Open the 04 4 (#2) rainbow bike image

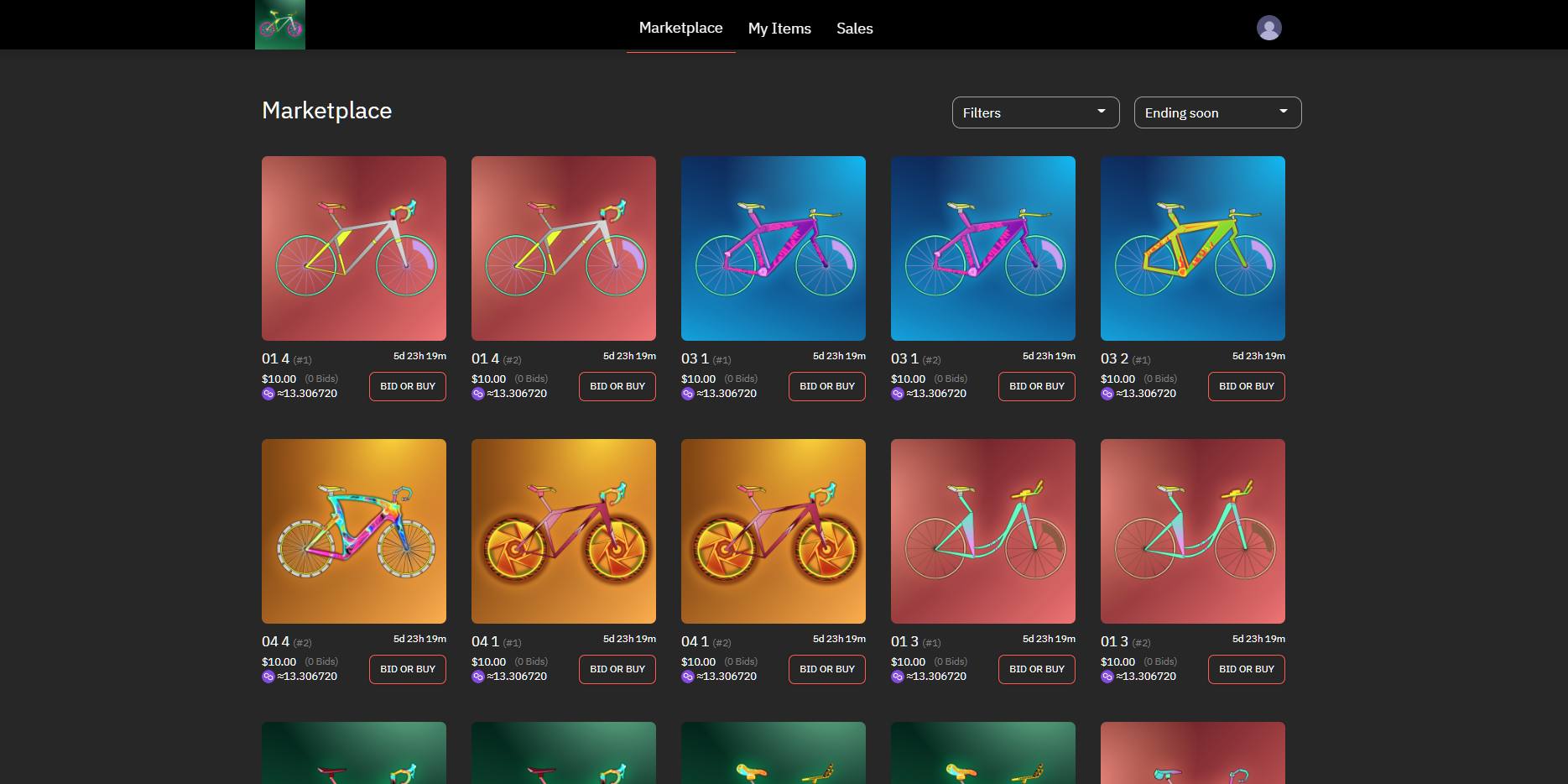pos(354,531)
